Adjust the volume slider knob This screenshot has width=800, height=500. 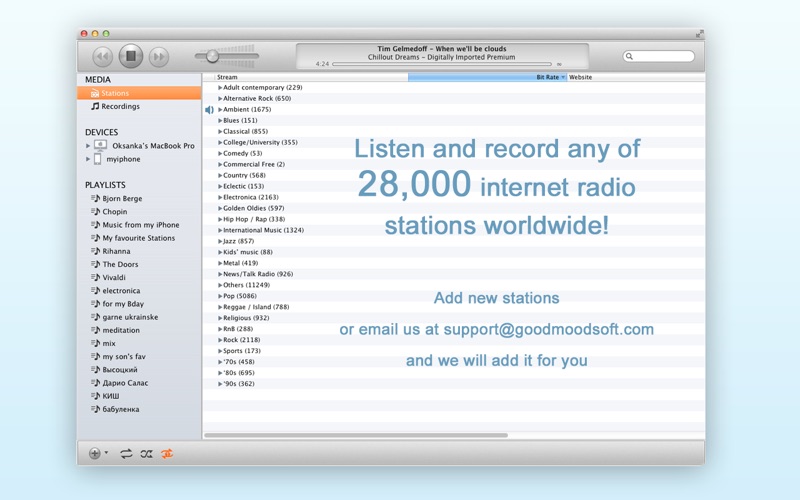point(212,57)
